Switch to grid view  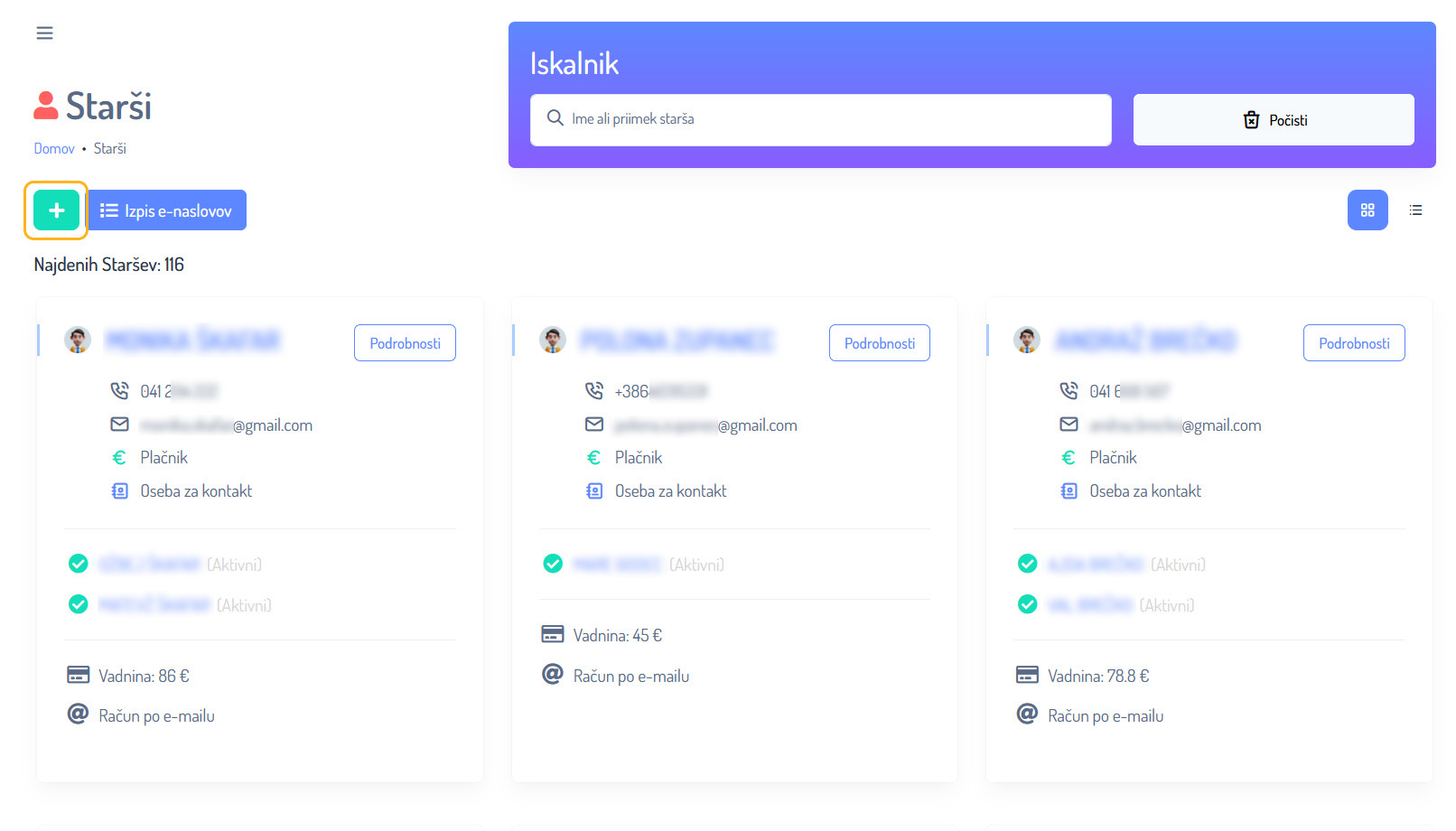point(1367,210)
